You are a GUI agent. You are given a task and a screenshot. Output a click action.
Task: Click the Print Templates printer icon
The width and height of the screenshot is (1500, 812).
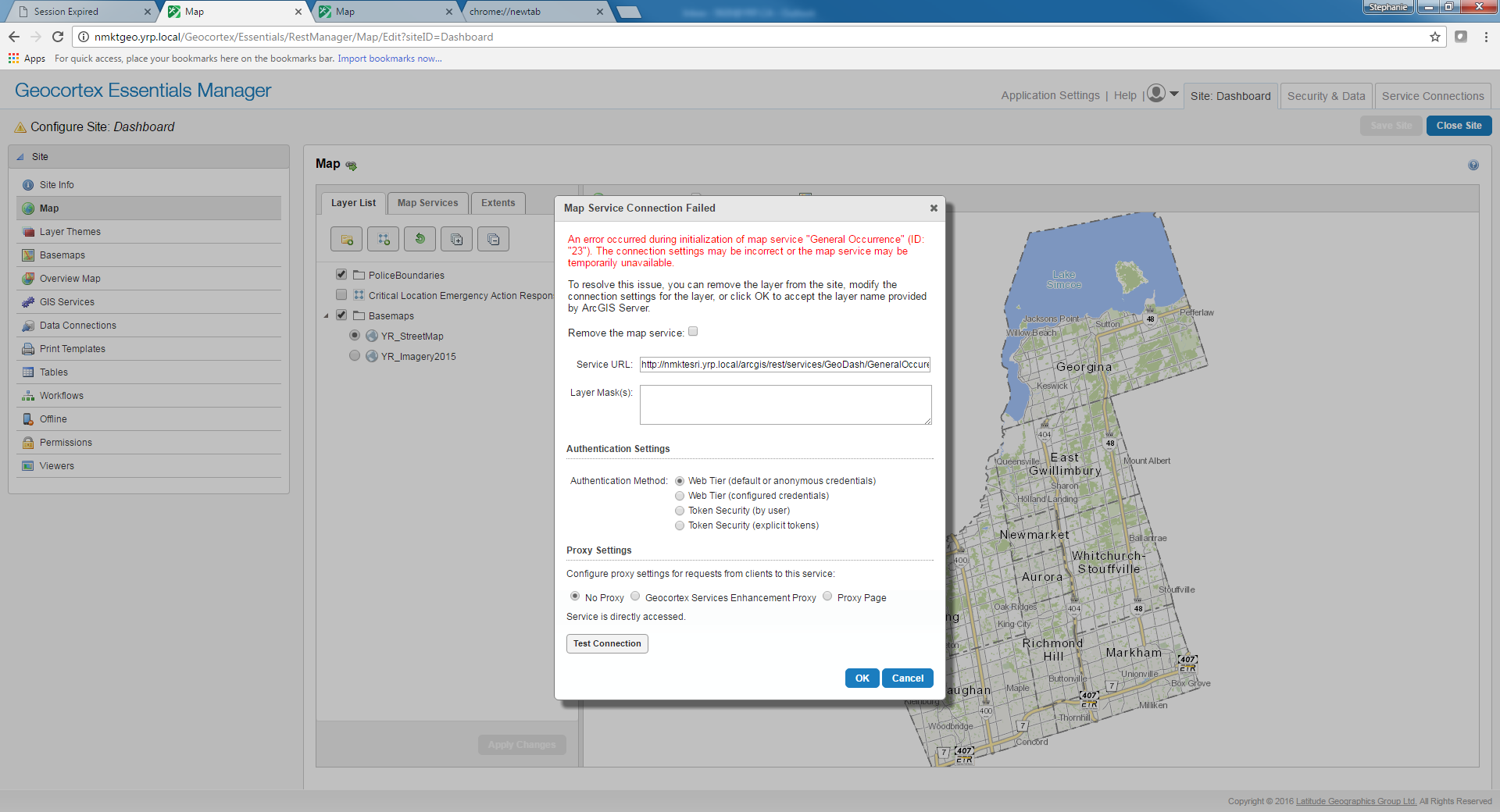click(x=28, y=349)
